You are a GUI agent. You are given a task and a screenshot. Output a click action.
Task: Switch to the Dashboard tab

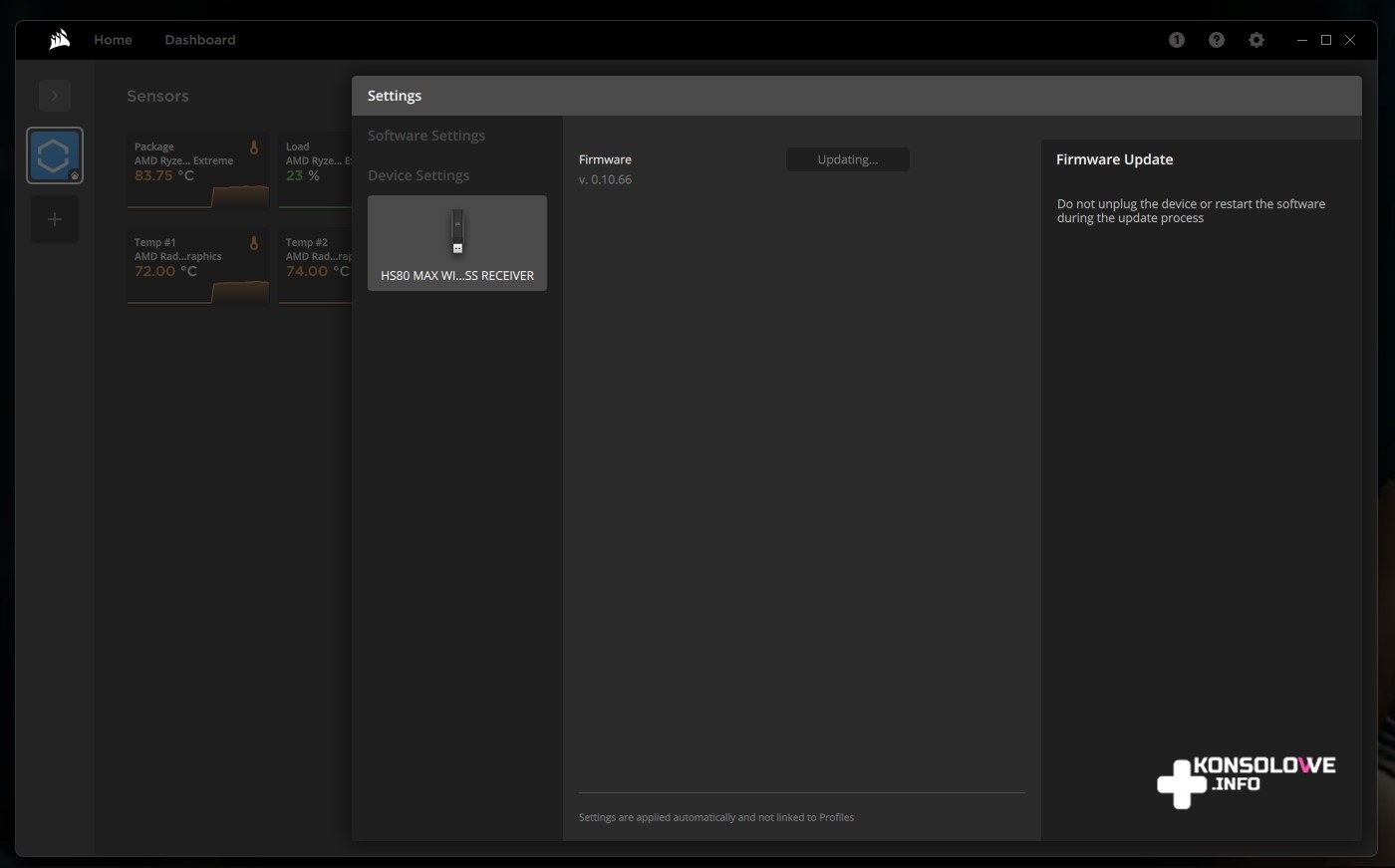(x=200, y=40)
